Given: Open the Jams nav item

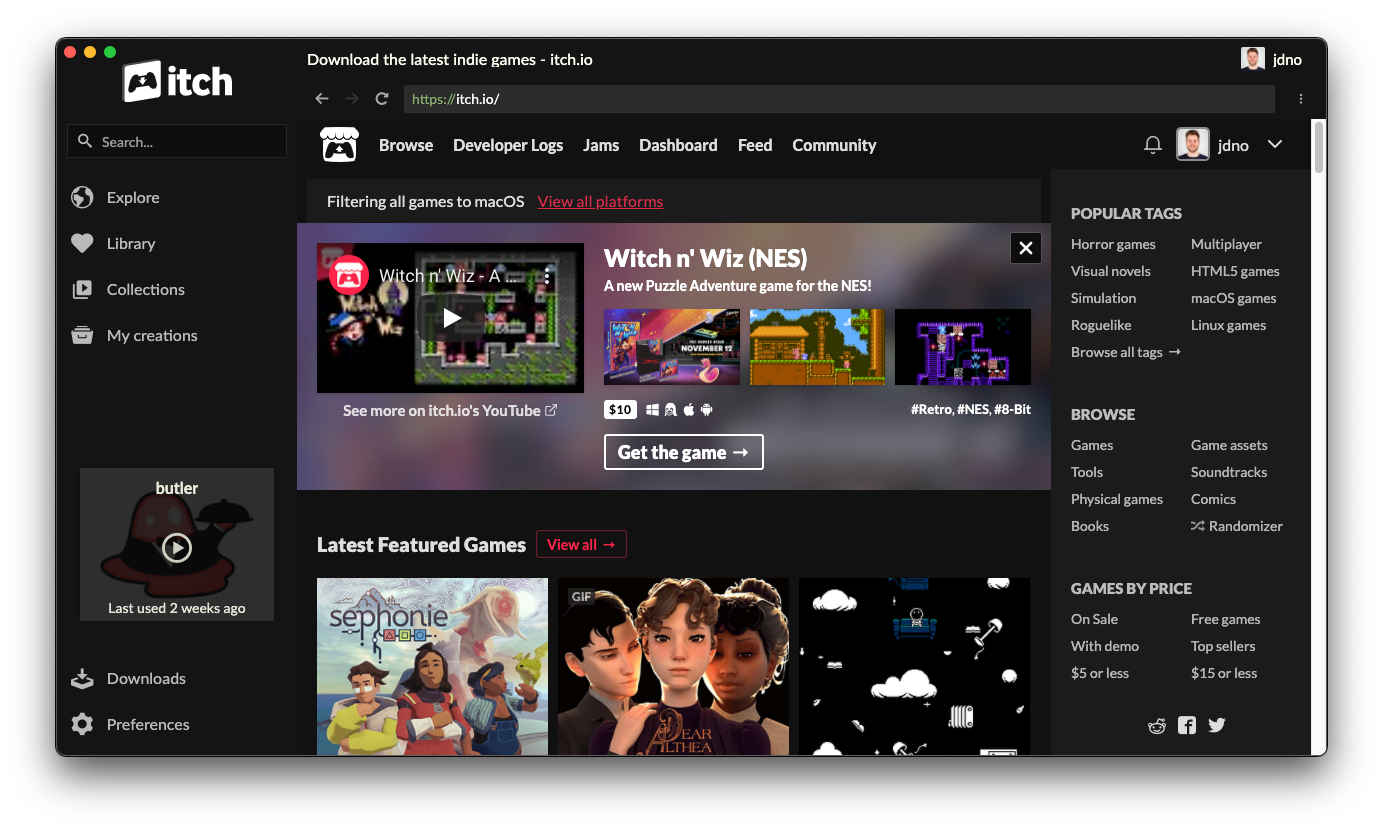Looking at the screenshot, I should (601, 145).
